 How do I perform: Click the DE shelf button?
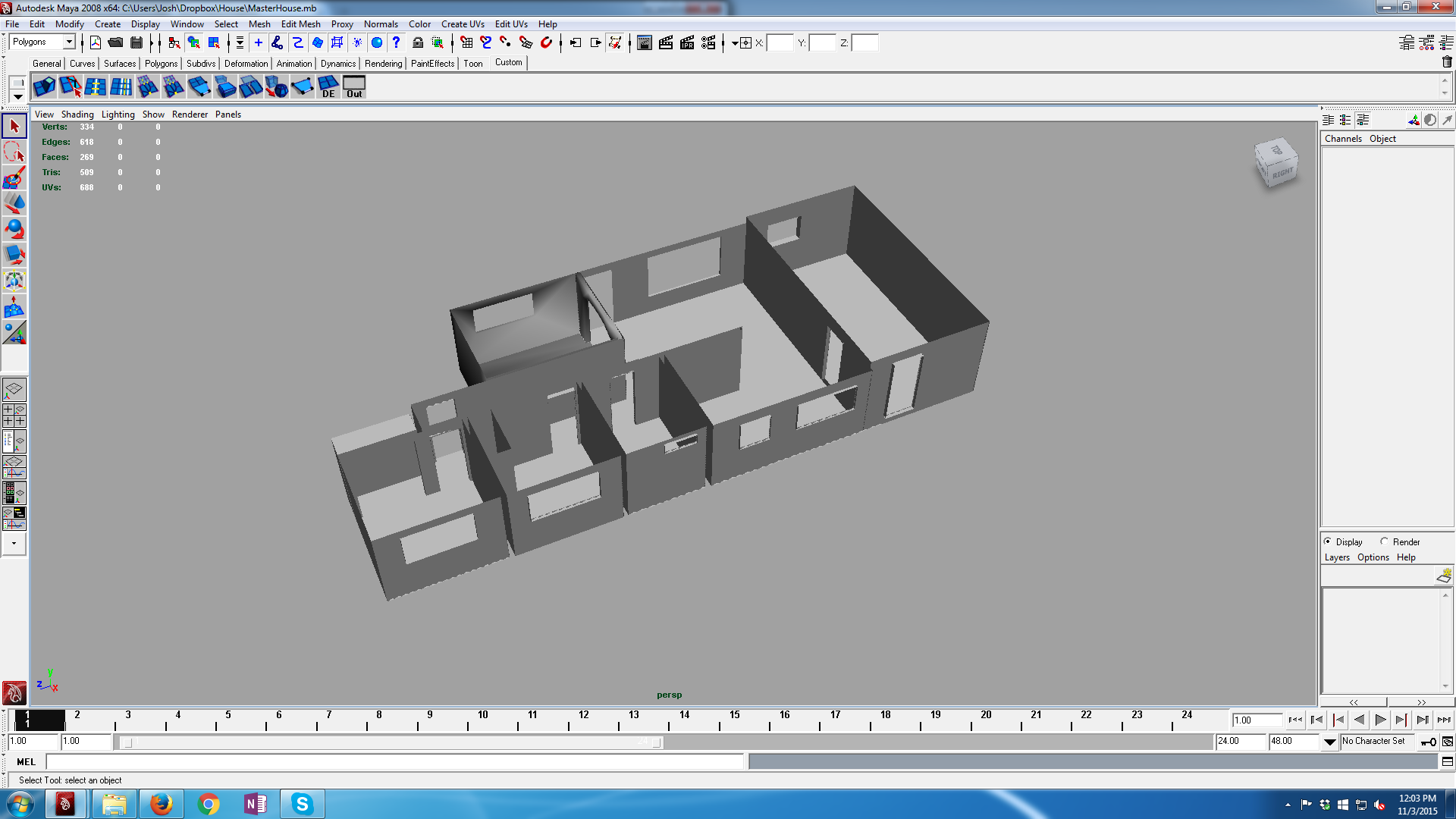[x=328, y=87]
